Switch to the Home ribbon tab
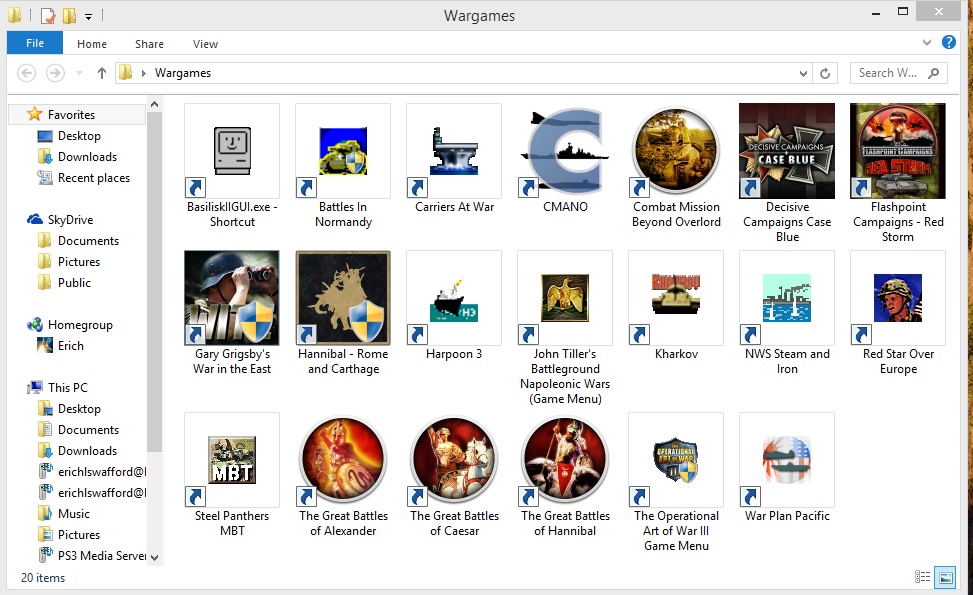The height and width of the screenshot is (595, 973). coord(92,43)
